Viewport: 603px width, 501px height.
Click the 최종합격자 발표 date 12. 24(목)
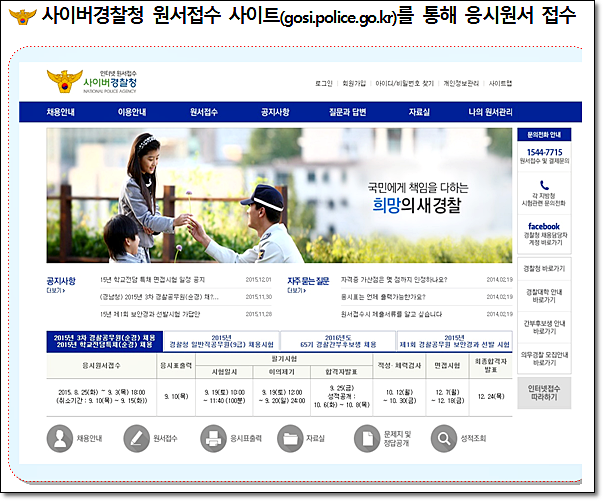tap(491, 396)
